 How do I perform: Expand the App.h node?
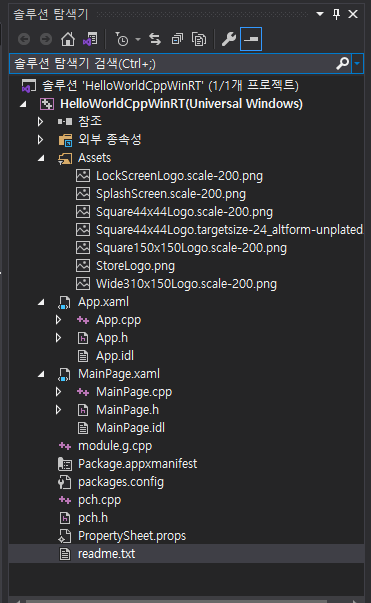(x=58, y=338)
